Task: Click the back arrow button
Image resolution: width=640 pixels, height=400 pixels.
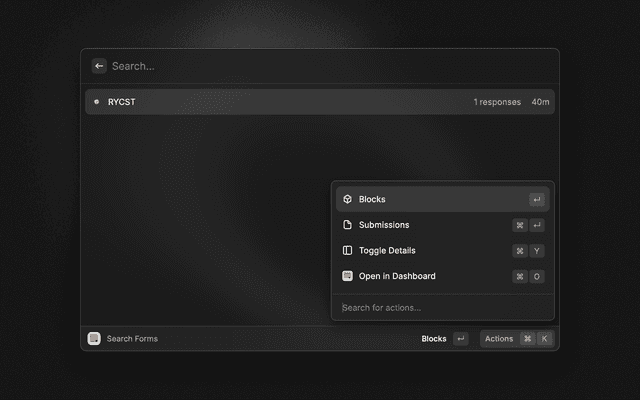Action: [99, 66]
